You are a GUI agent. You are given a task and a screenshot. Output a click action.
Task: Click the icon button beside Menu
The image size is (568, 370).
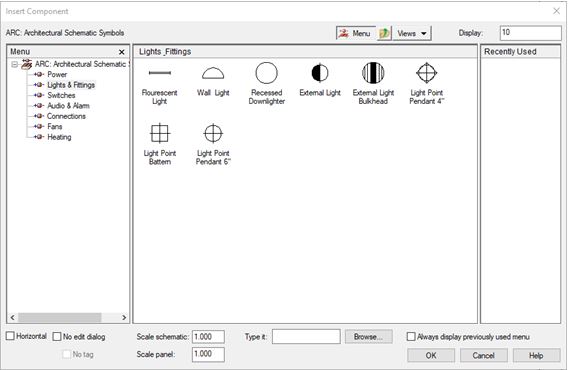pos(384,33)
